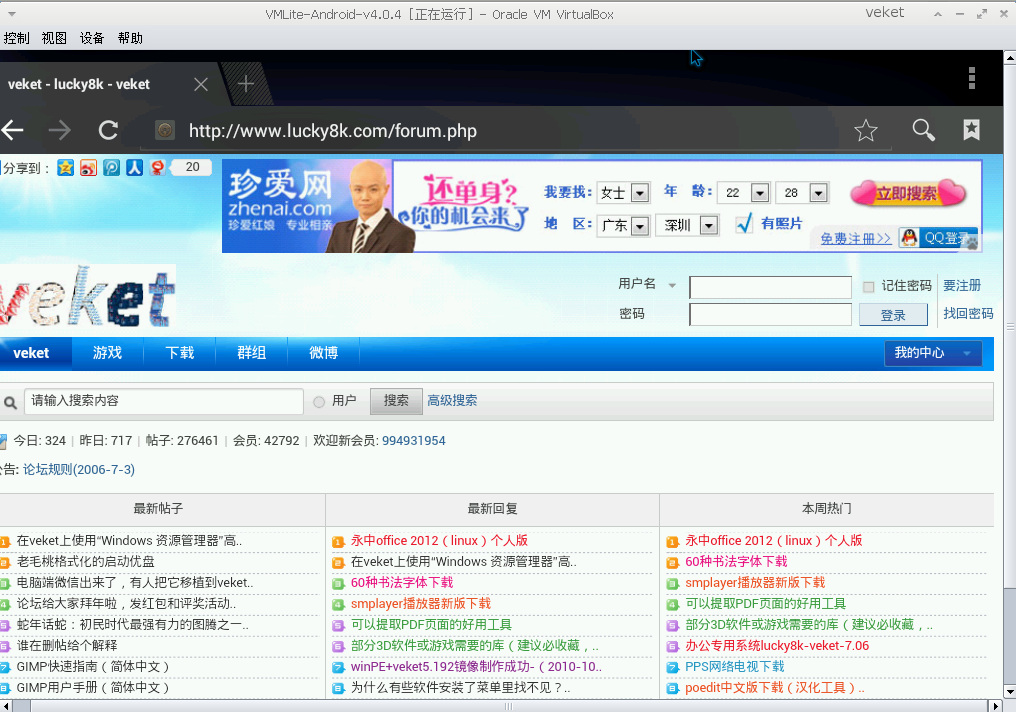Click the 找回密码 link
This screenshot has height=712, width=1016.
point(968,314)
